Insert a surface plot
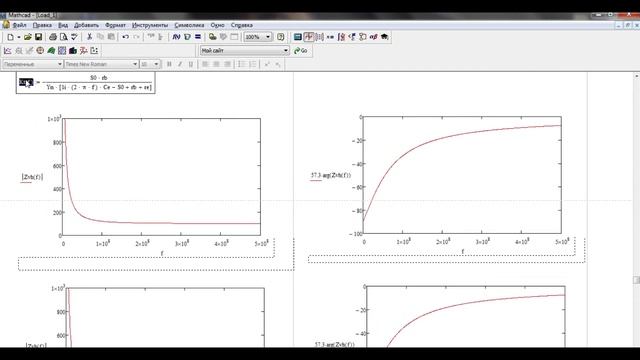The height and width of the screenshot is (360, 640). 51,51
